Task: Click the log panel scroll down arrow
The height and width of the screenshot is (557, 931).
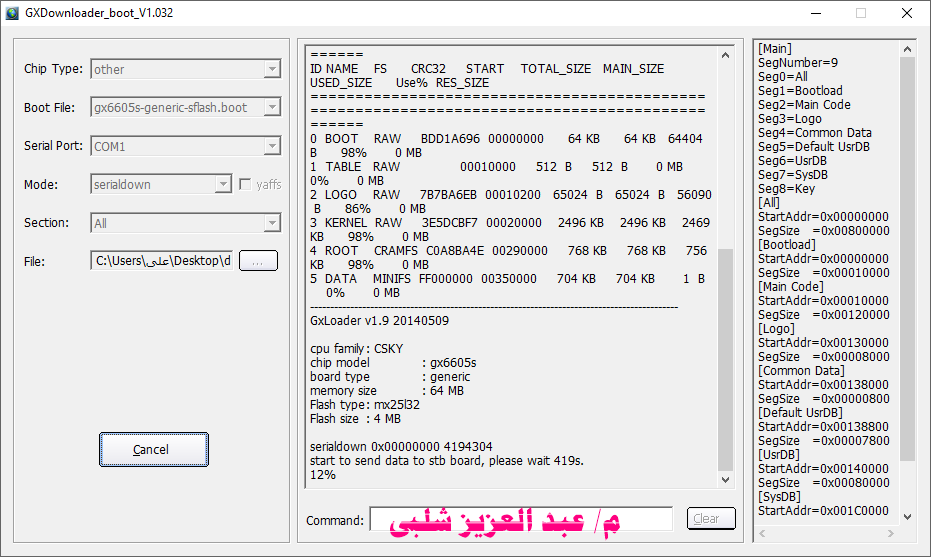Action: [725, 480]
